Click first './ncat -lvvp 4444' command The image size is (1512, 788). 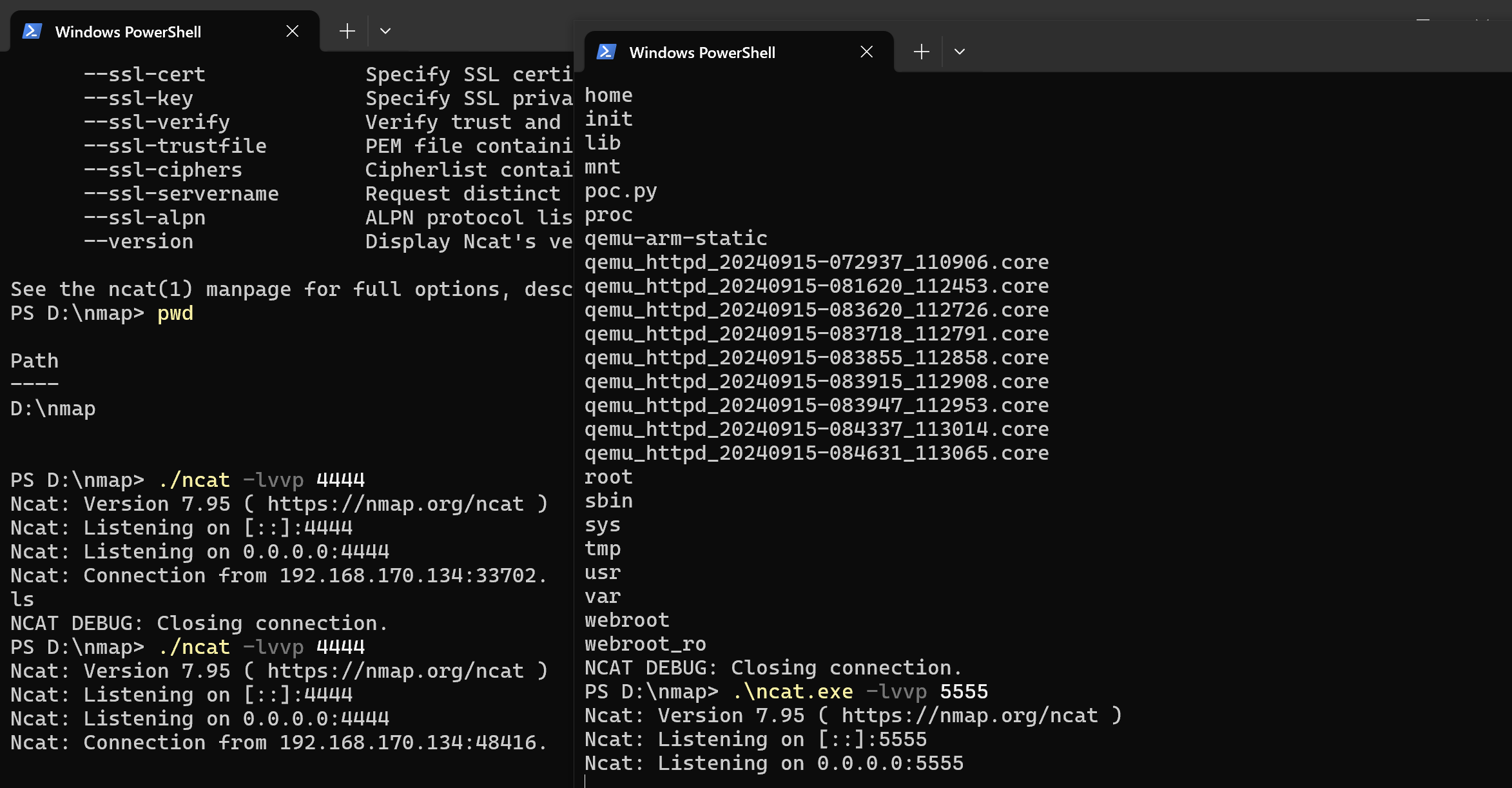261,480
